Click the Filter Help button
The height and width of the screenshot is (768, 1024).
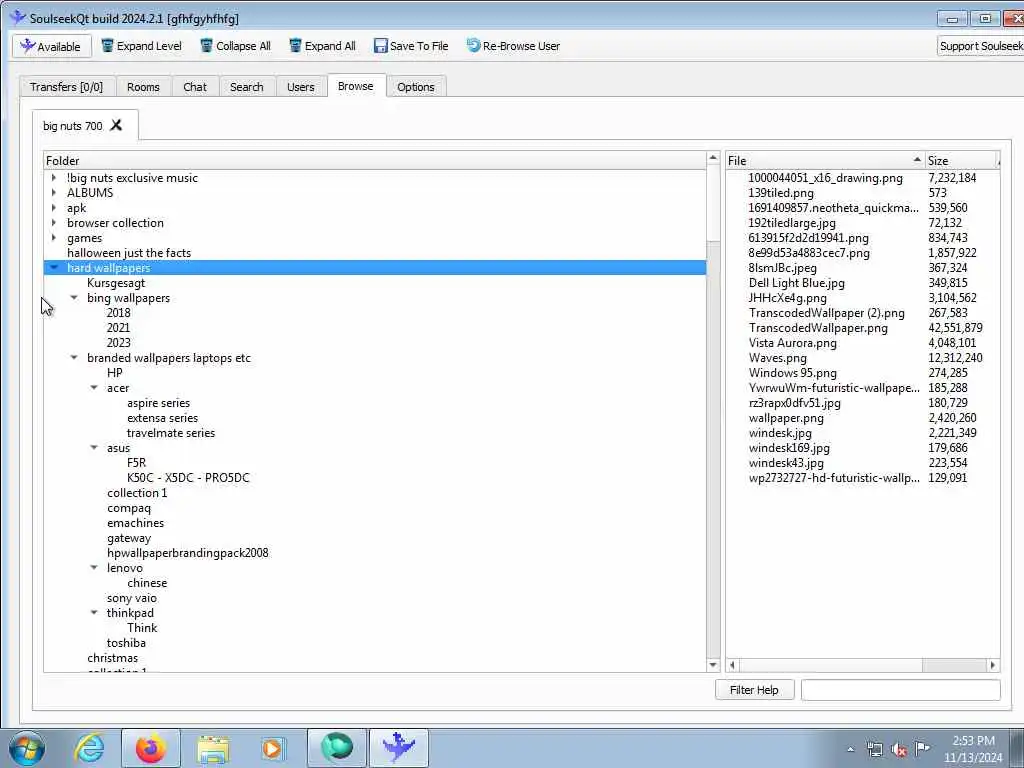click(754, 690)
